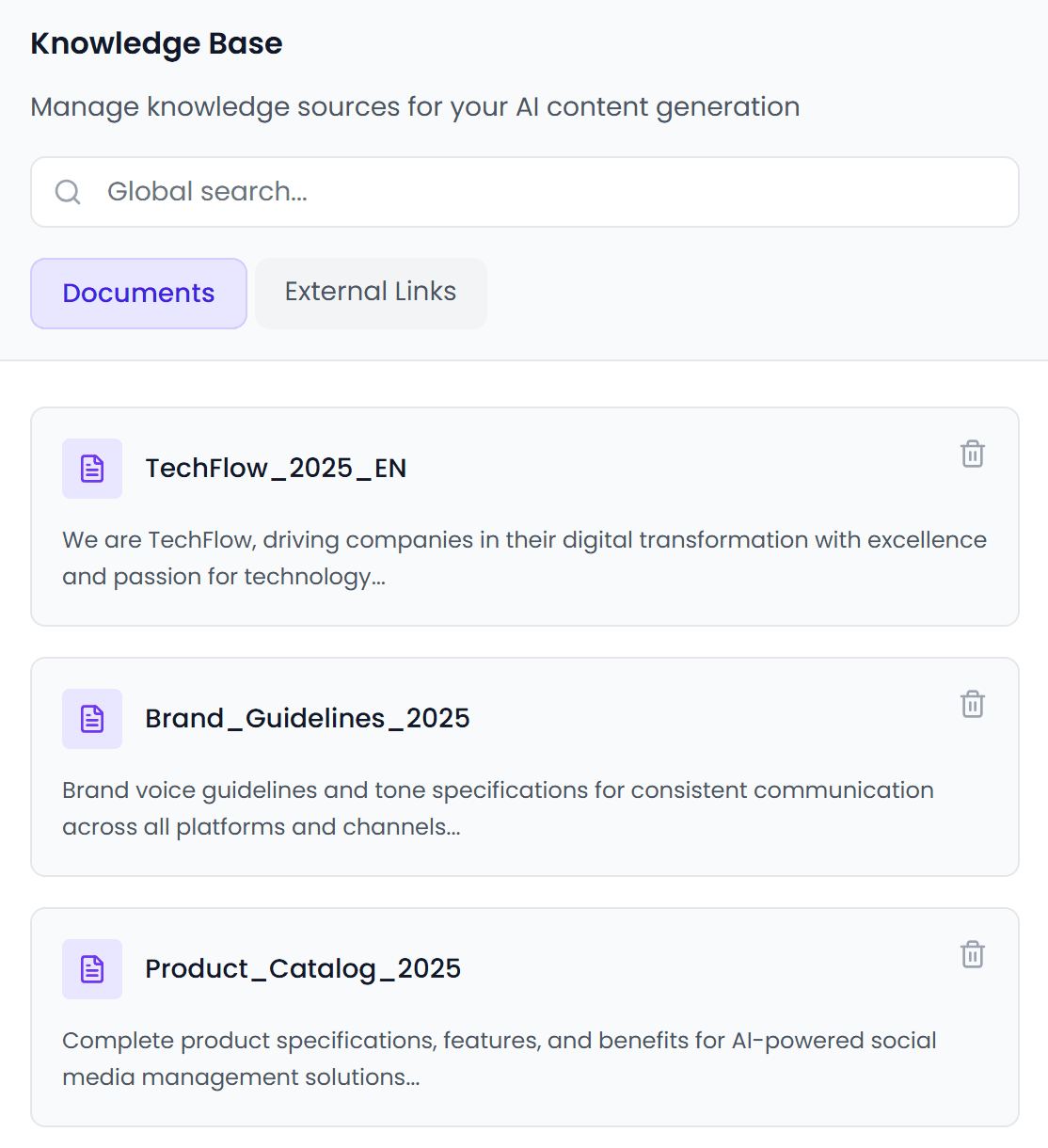Click the TechFlow_2025_EN file icon
This screenshot has height=1148, width=1048.
point(92,469)
